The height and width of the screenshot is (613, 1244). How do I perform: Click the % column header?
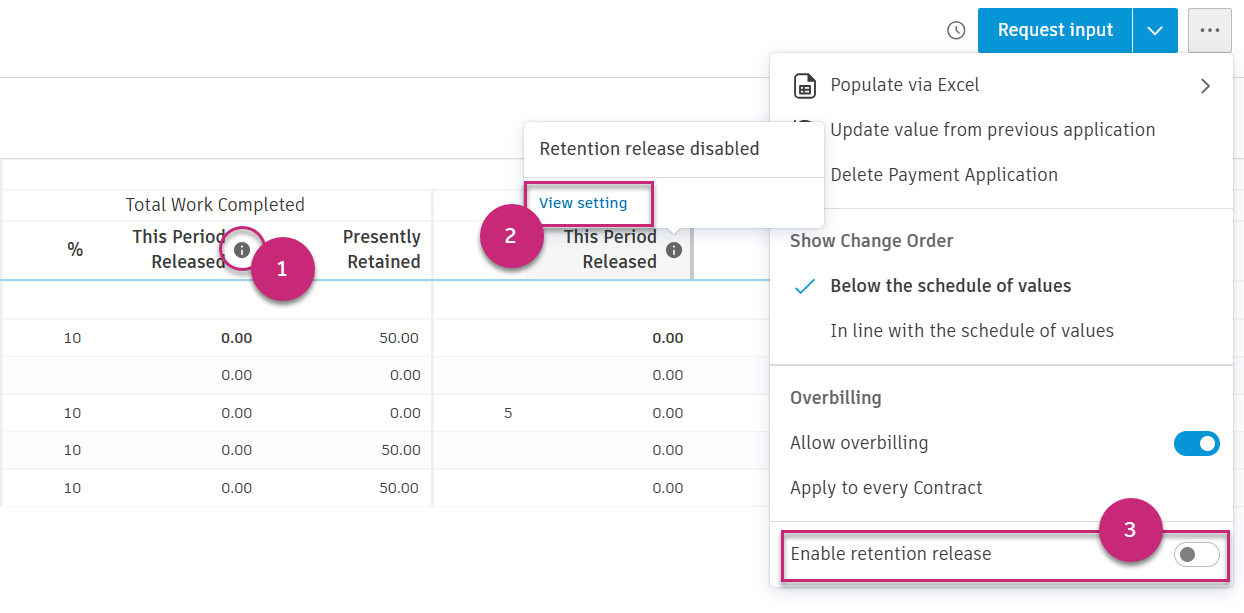75,249
